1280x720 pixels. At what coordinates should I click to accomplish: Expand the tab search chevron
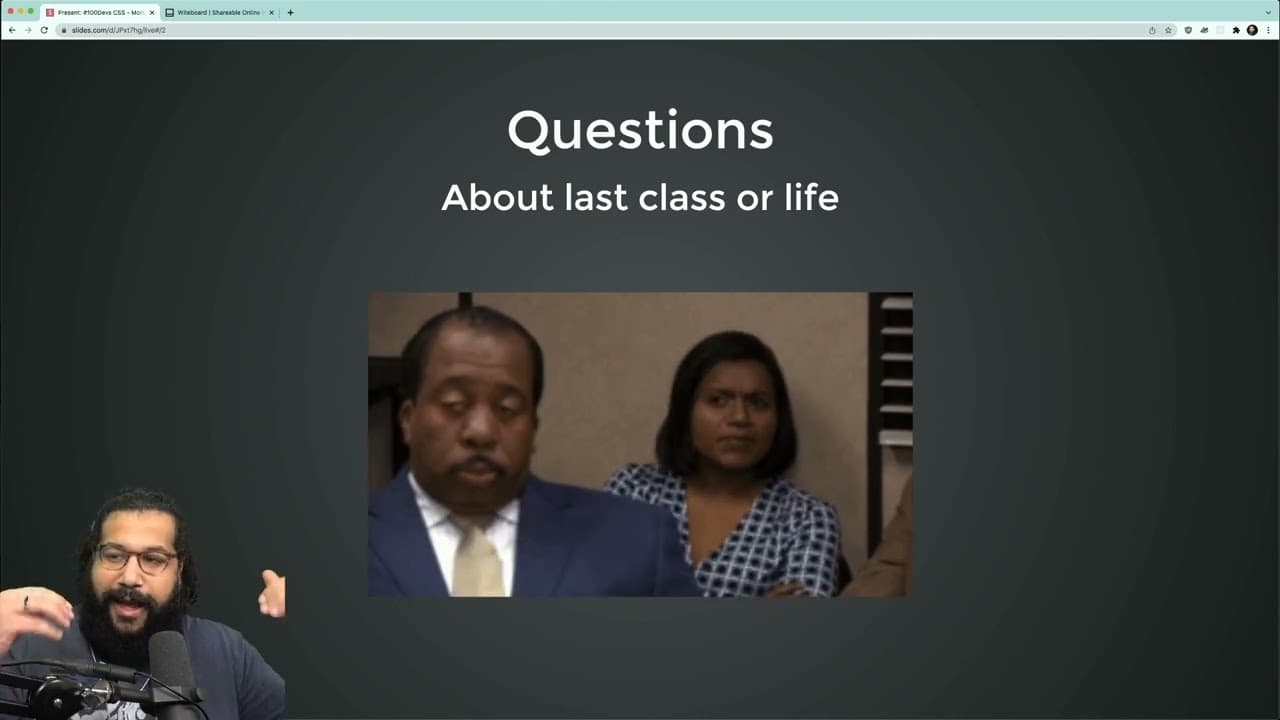(x=1268, y=12)
